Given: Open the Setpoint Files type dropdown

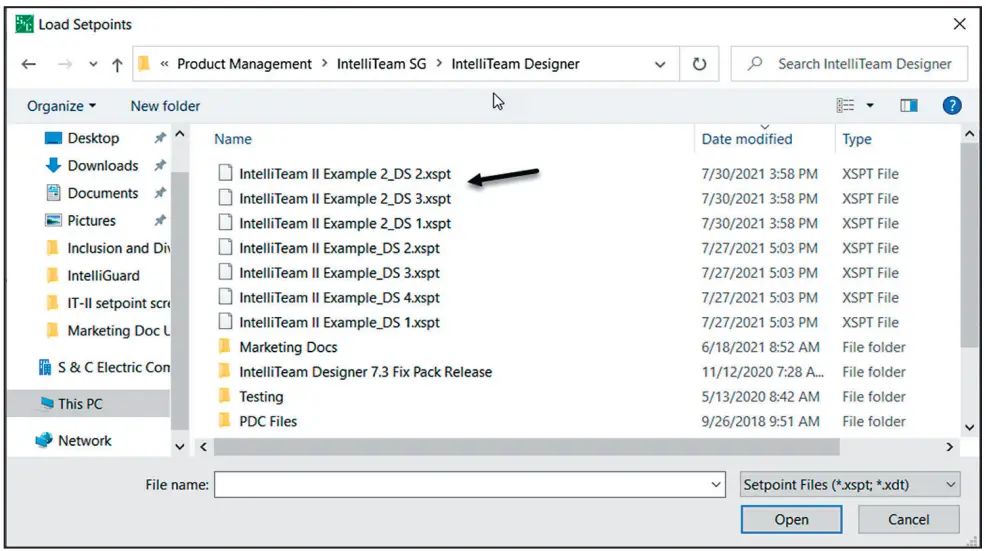Looking at the screenshot, I should 849,485.
